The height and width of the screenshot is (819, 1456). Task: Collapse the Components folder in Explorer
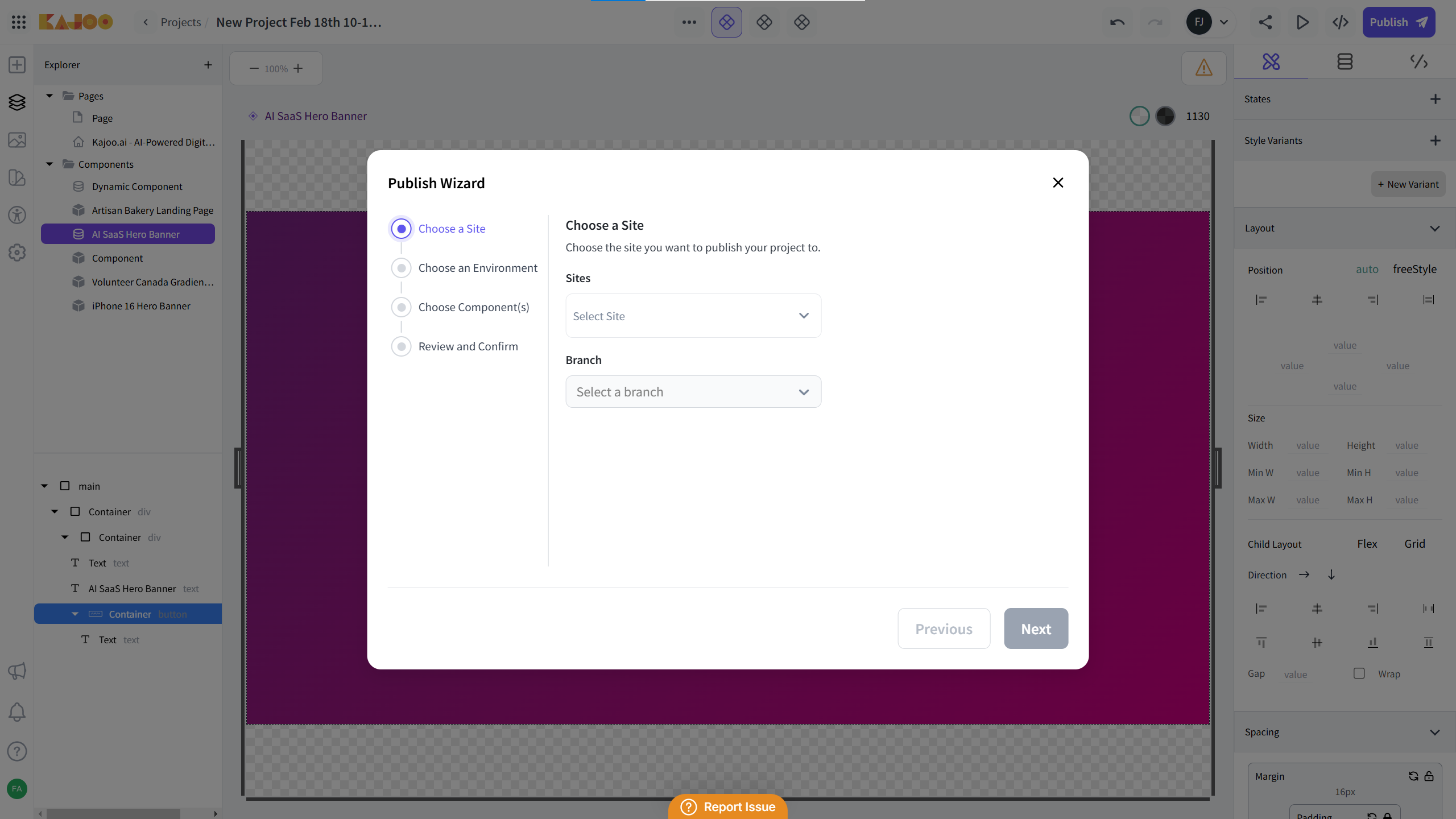(49, 164)
